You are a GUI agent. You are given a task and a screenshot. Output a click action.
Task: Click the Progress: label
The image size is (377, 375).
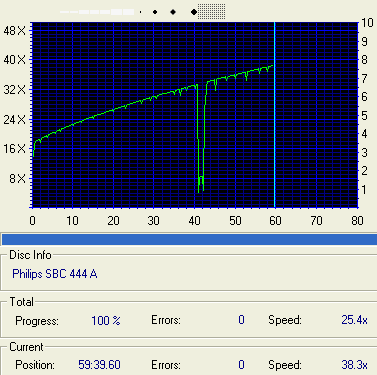tap(37, 321)
